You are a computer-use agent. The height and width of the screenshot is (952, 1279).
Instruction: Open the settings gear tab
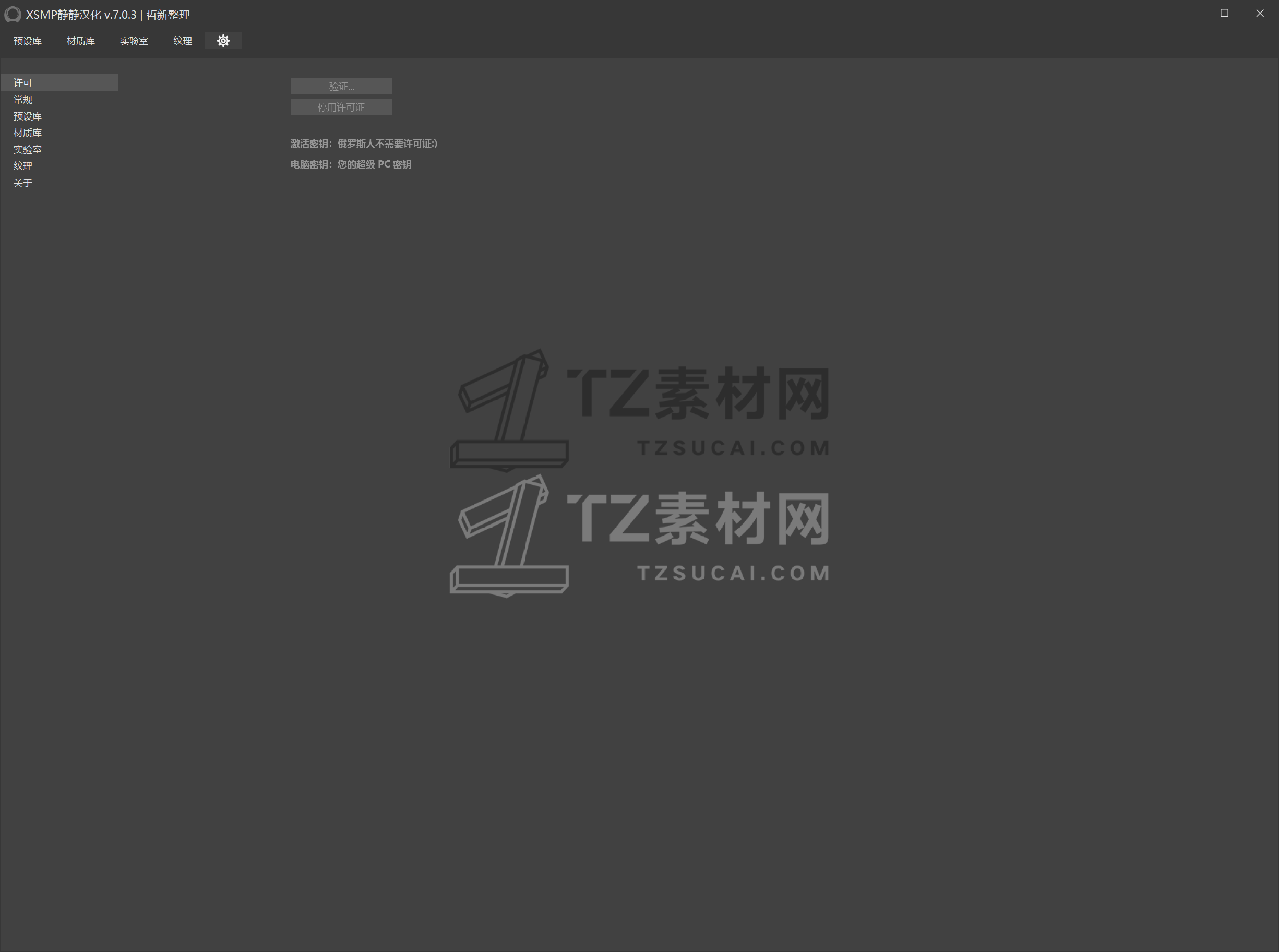223,41
